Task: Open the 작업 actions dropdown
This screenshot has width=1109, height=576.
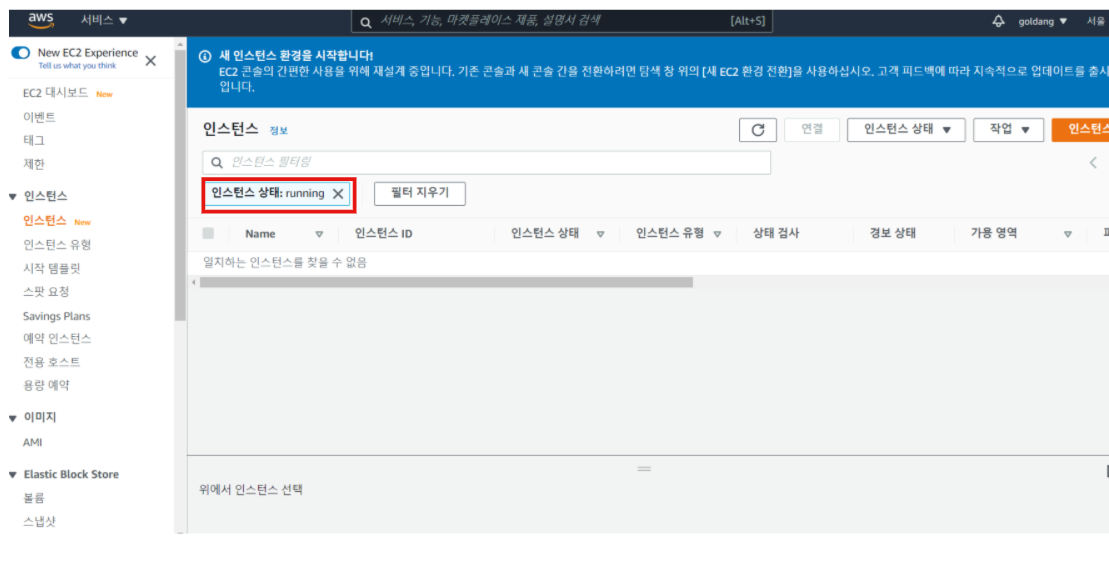Action: [x=1008, y=129]
